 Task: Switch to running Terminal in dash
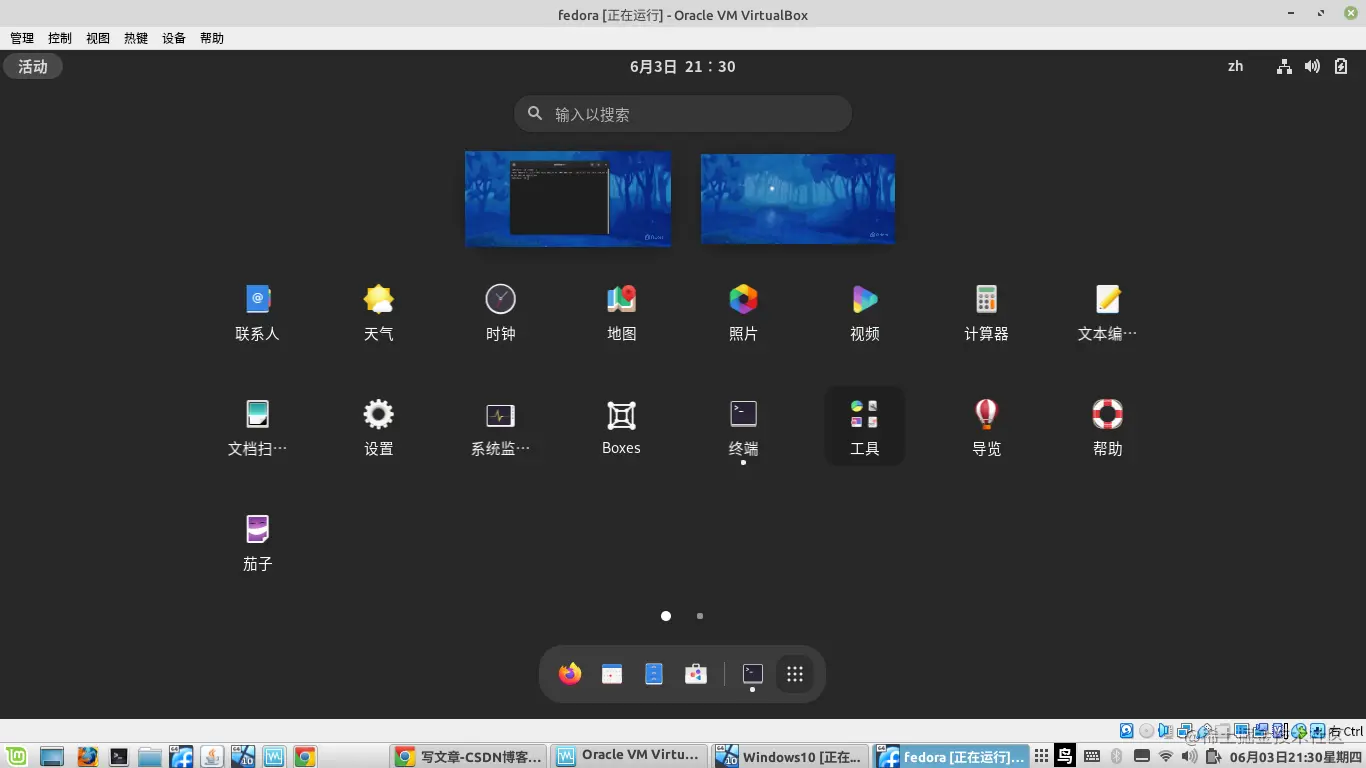753,674
